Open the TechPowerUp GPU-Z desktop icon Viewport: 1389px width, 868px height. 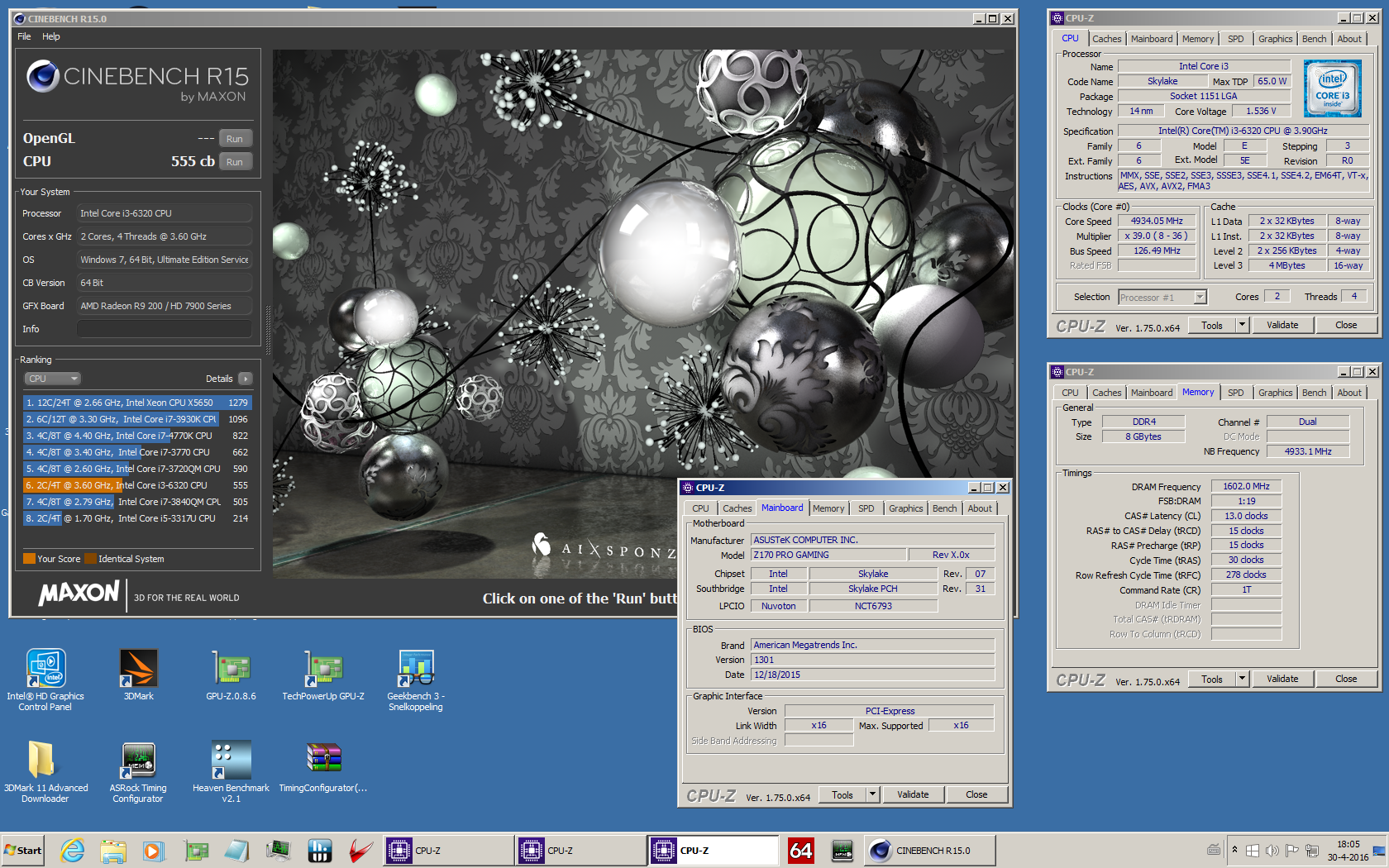pyautogui.click(x=323, y=674)
